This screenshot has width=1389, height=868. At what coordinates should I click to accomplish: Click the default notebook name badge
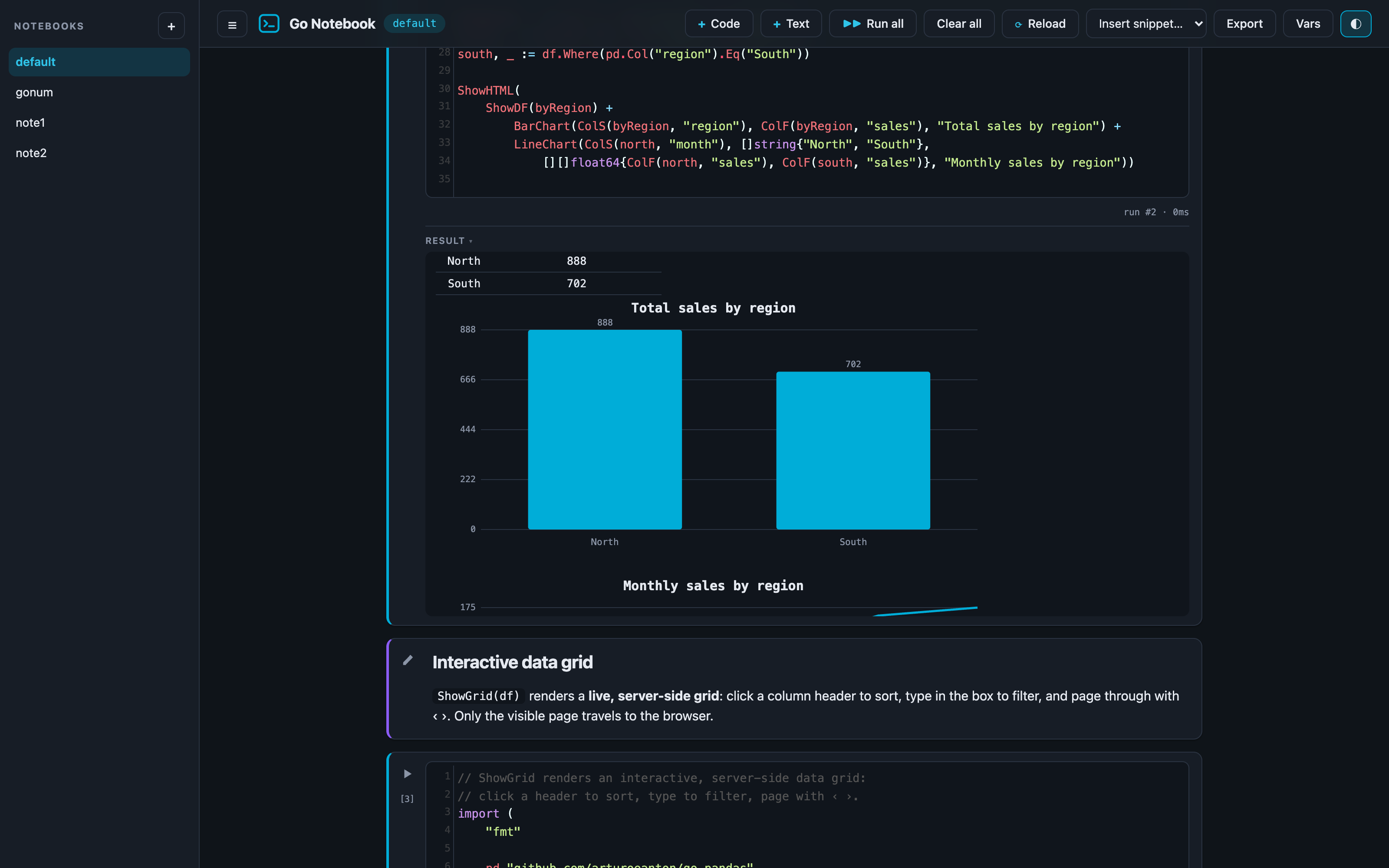(415, 23)
